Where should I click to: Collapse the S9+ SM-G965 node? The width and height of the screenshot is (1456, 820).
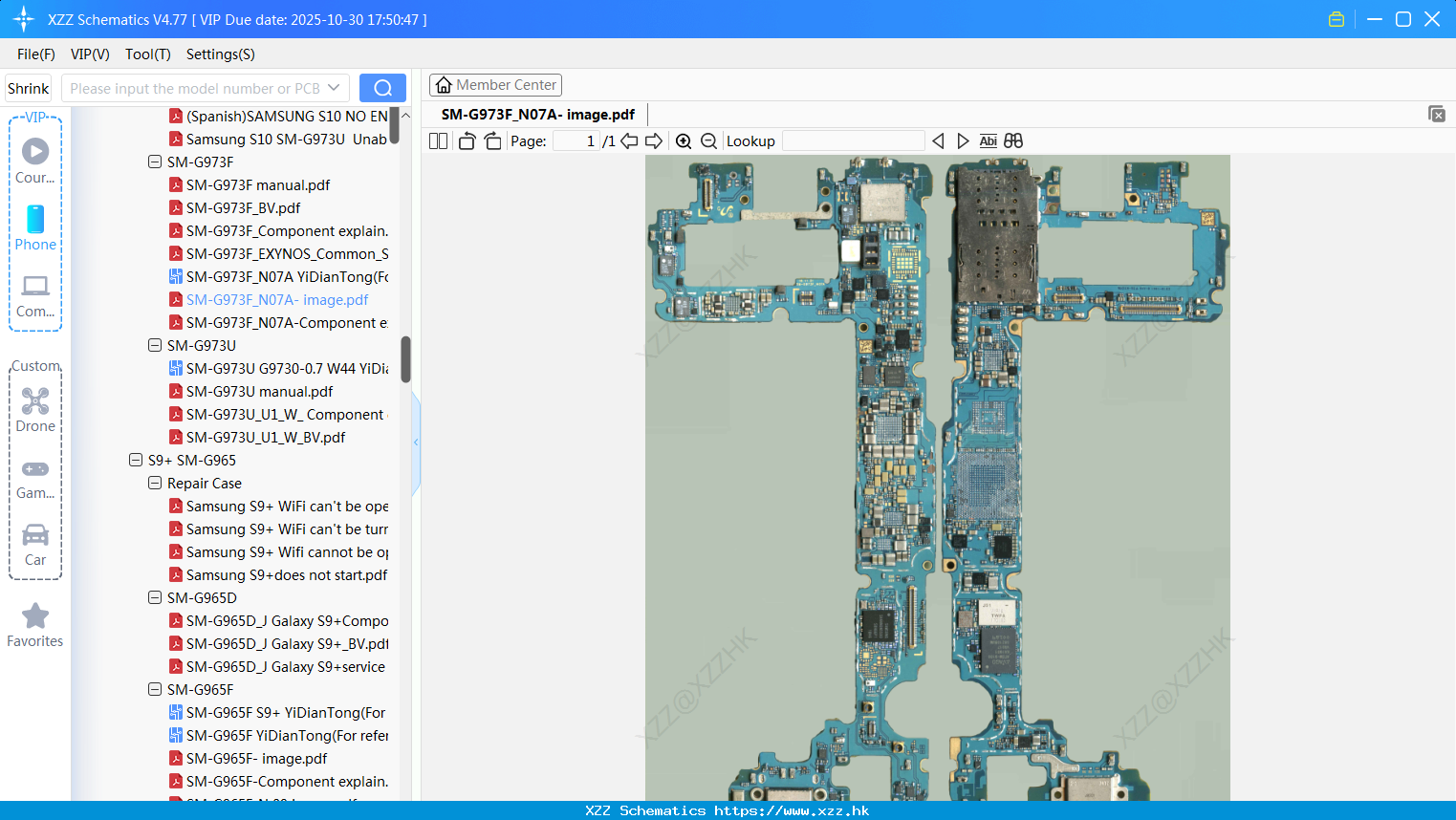(x=136, y=460)
